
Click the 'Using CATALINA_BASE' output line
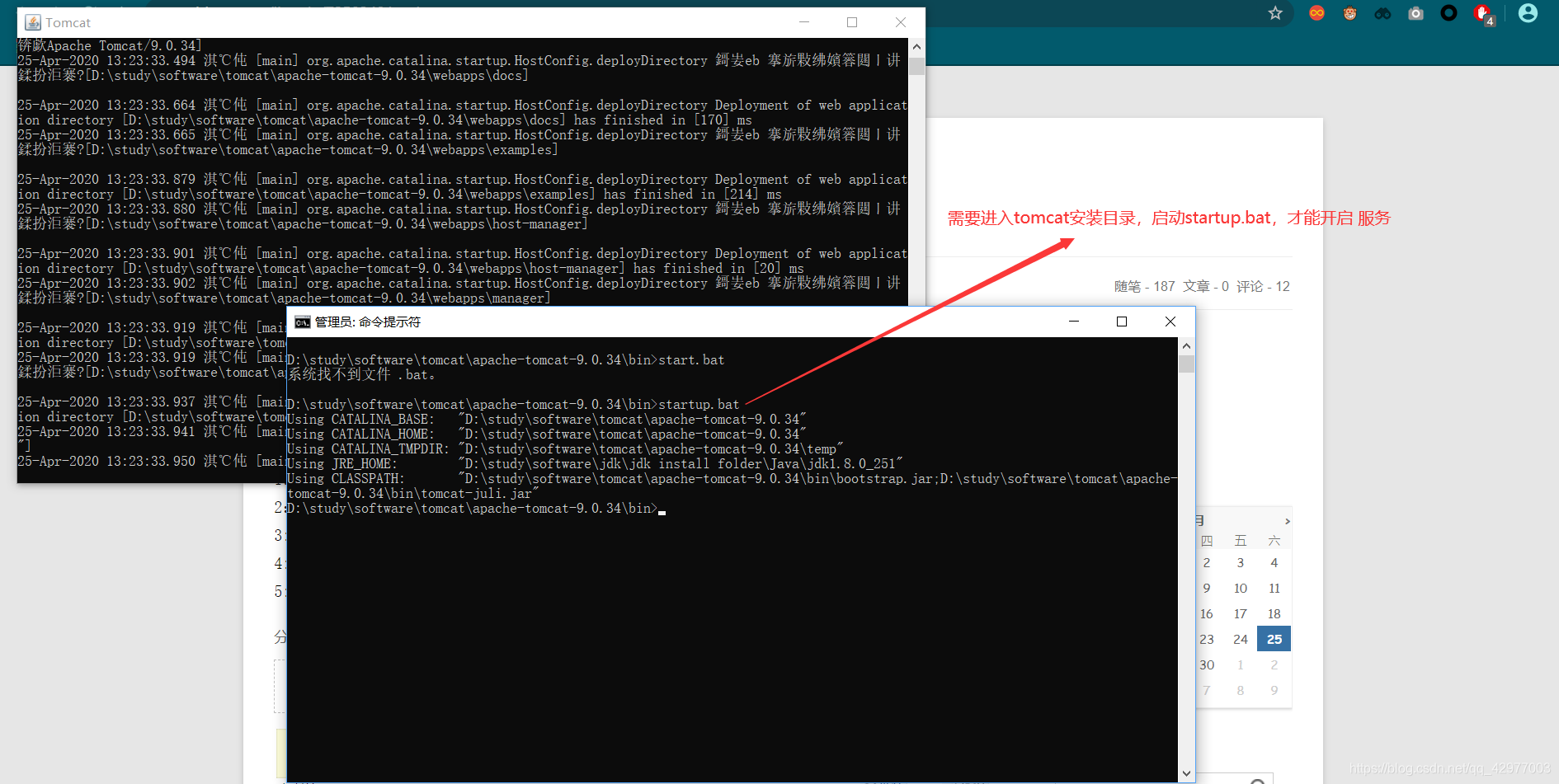click(x=546, y=420)
